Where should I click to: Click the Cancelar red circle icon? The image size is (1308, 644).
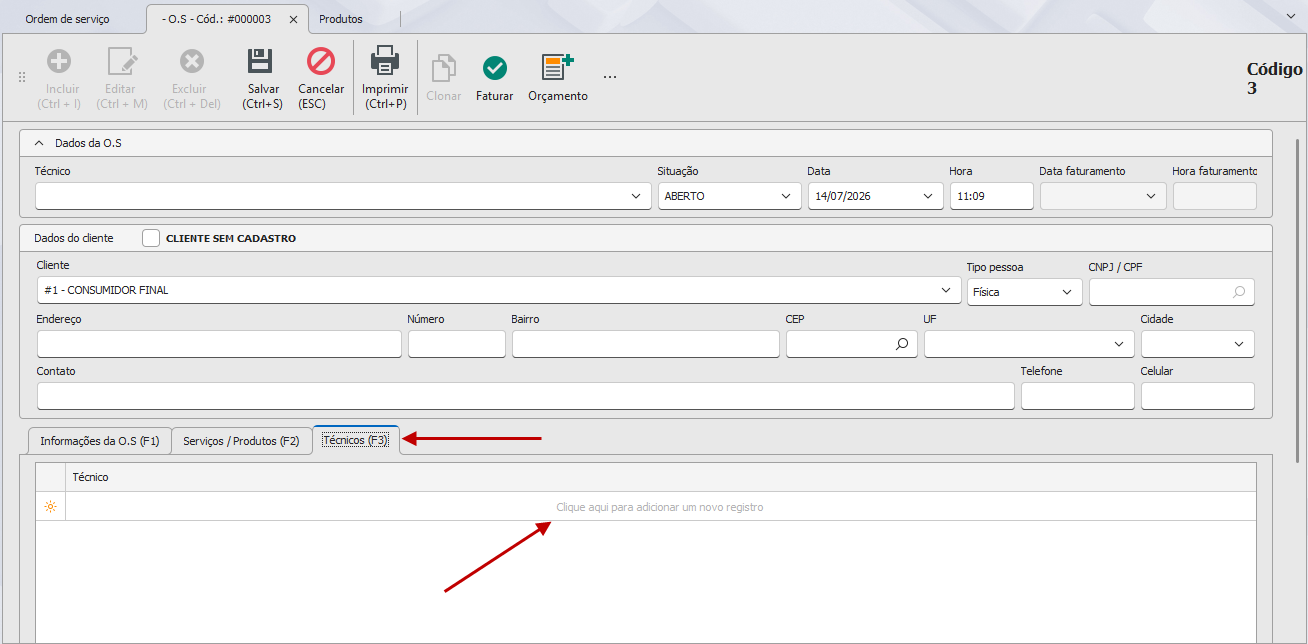pyautogui.click(x=321, y=62)
